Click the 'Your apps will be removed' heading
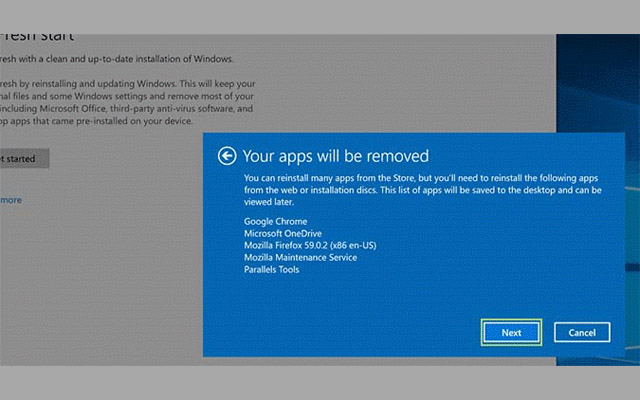This screenshot has height=400, width=640. click(x=336, y=156)
